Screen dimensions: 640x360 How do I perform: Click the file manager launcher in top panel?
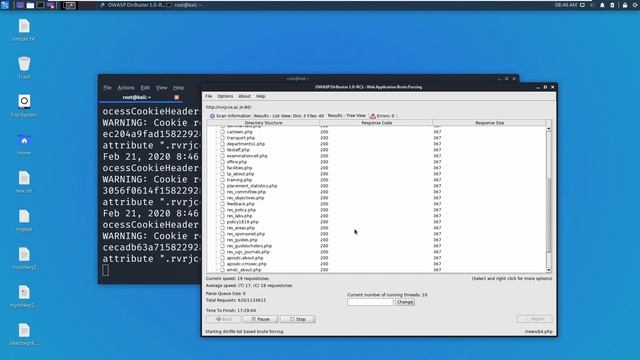(30, 5)
